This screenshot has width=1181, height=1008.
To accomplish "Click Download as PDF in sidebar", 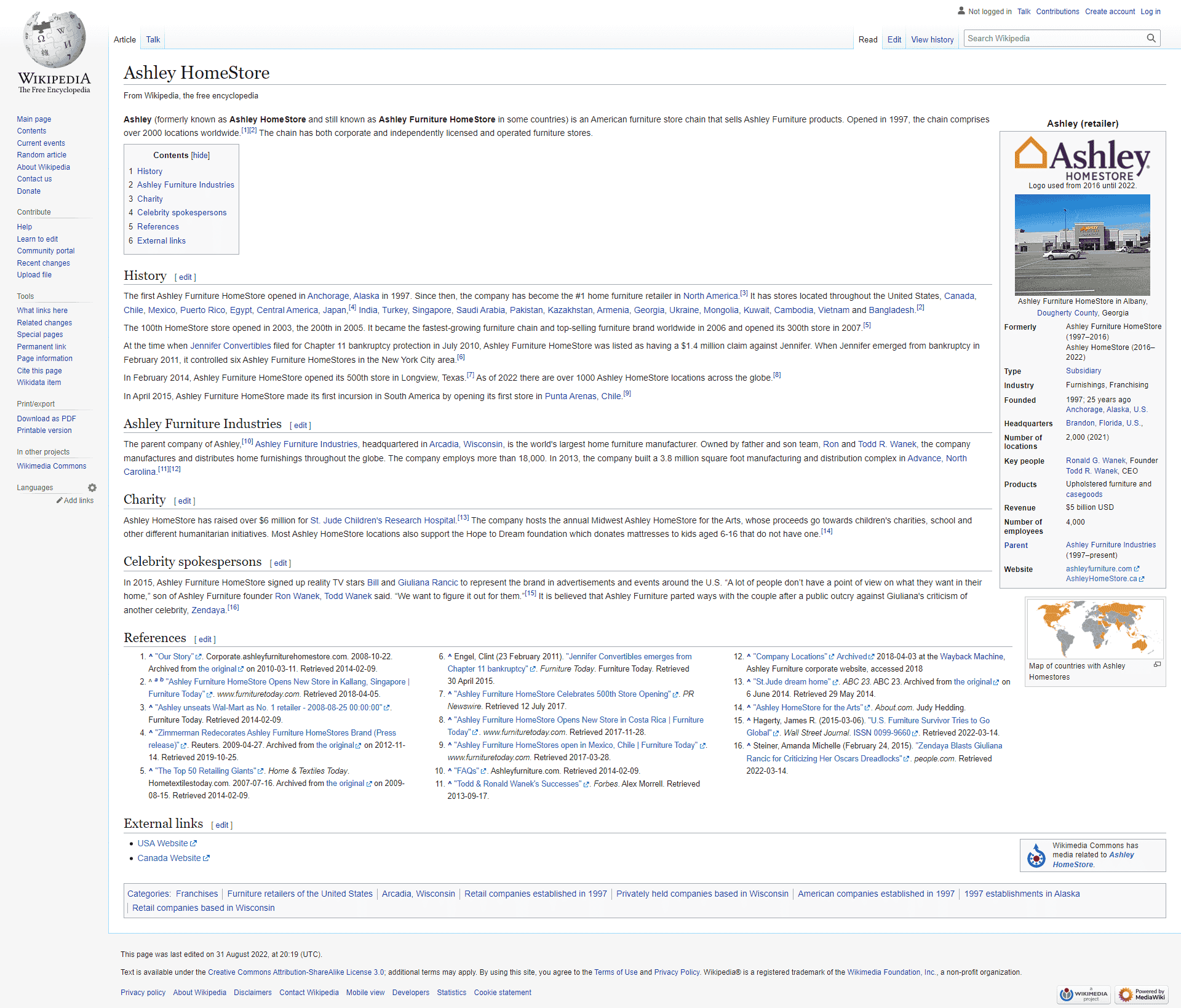I will pyautogui.click(x=46, y=419).
